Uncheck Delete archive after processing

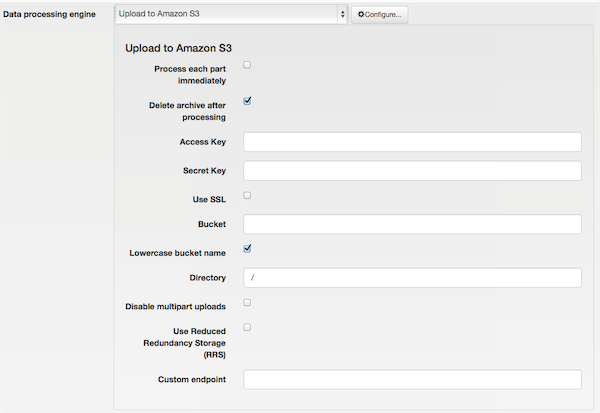(247, 101)
